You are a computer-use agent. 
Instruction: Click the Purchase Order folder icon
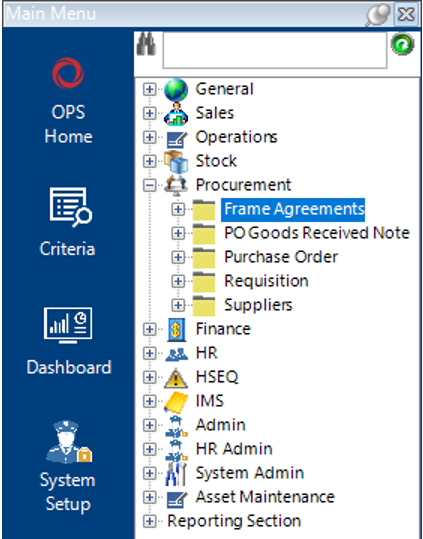204,258
